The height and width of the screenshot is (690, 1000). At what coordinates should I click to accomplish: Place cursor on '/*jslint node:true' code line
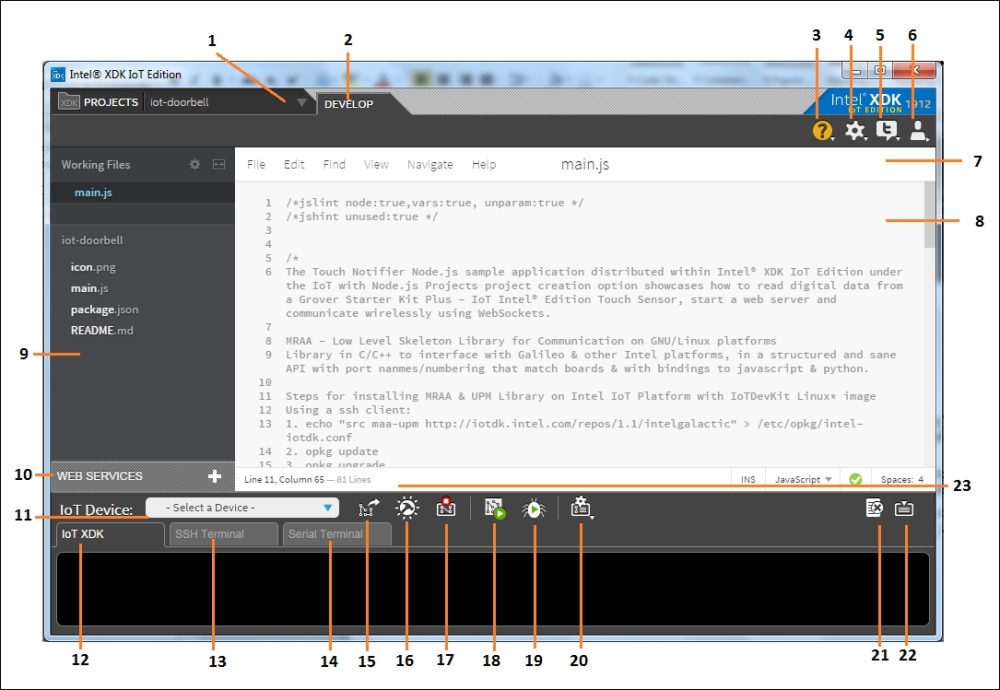pyautogui.click(x=434, y=203)
